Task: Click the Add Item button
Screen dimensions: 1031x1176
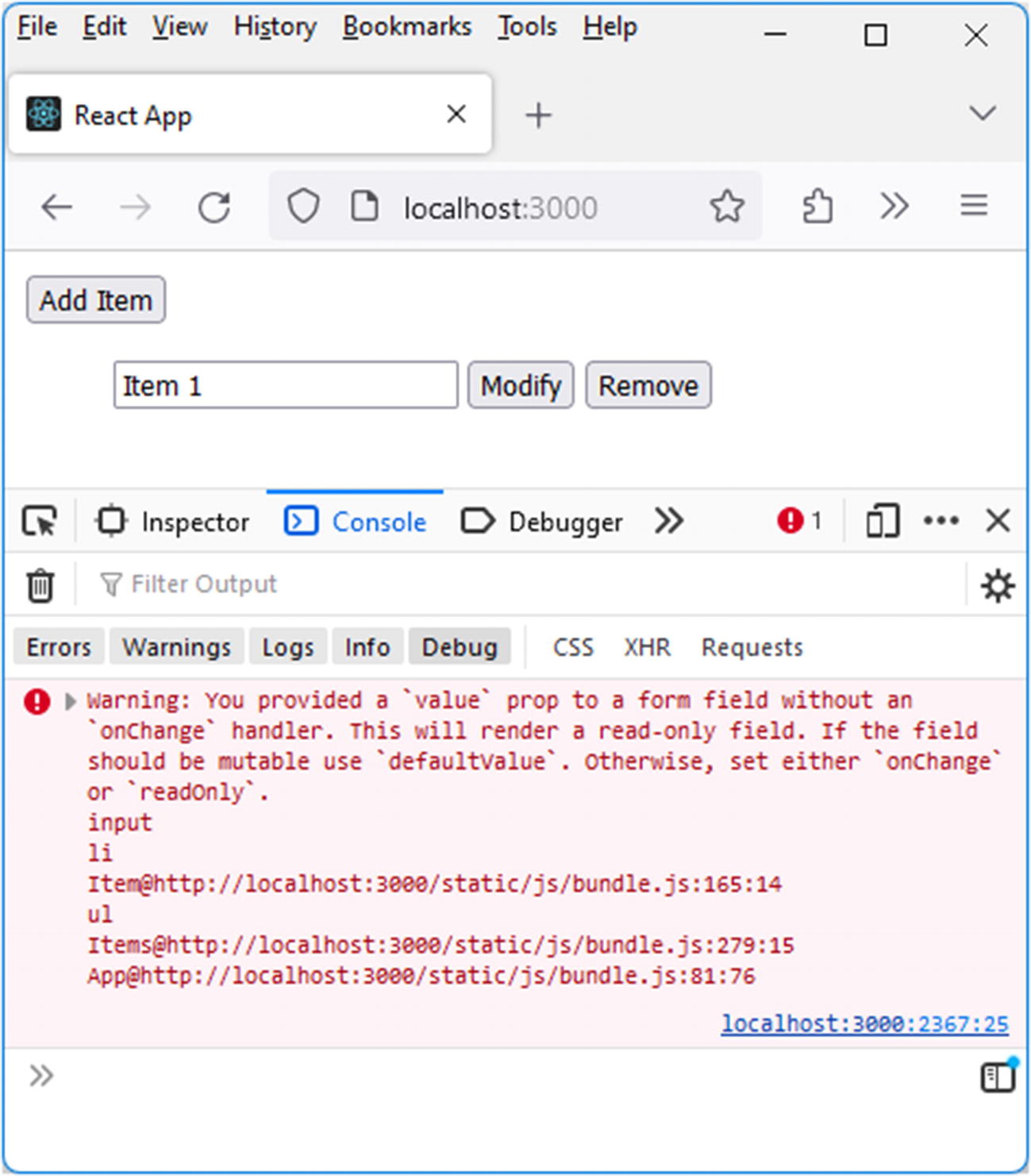Action: click(x=96, y=300)
